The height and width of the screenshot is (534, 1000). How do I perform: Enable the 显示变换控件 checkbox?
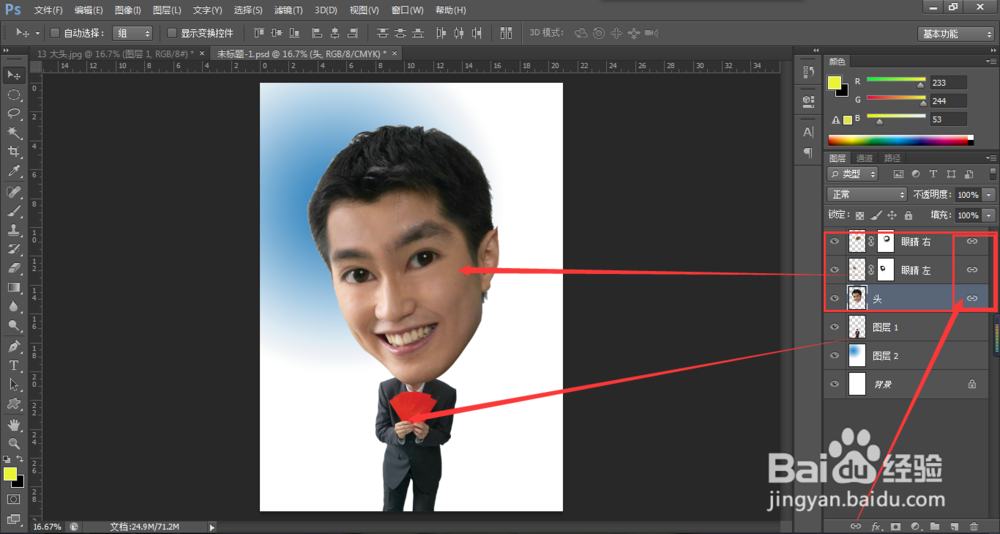(x=172, y=33)
